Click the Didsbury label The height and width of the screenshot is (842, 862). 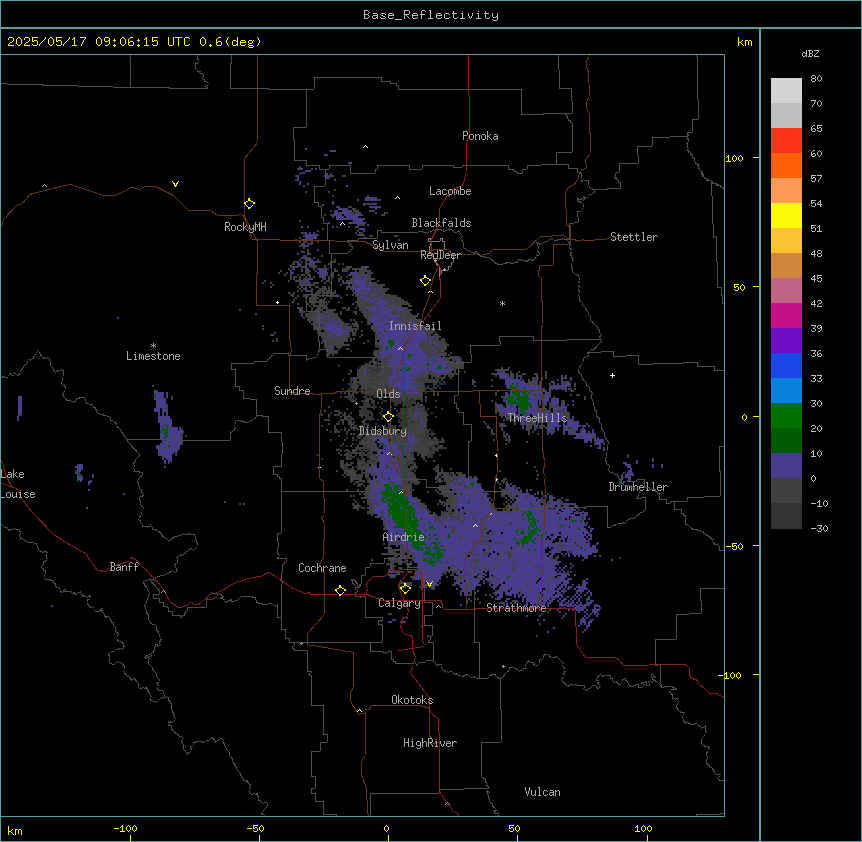click(383, 431)
